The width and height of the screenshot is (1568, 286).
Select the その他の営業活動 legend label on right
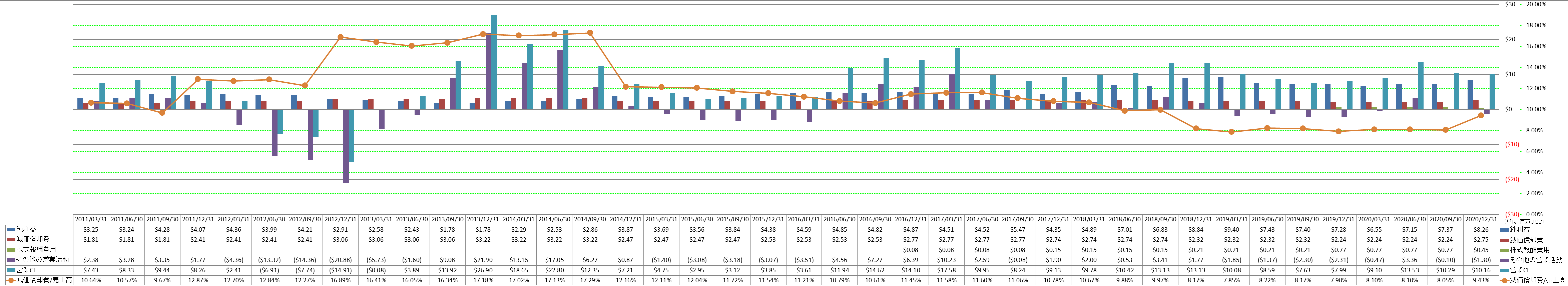point(1536,260)
